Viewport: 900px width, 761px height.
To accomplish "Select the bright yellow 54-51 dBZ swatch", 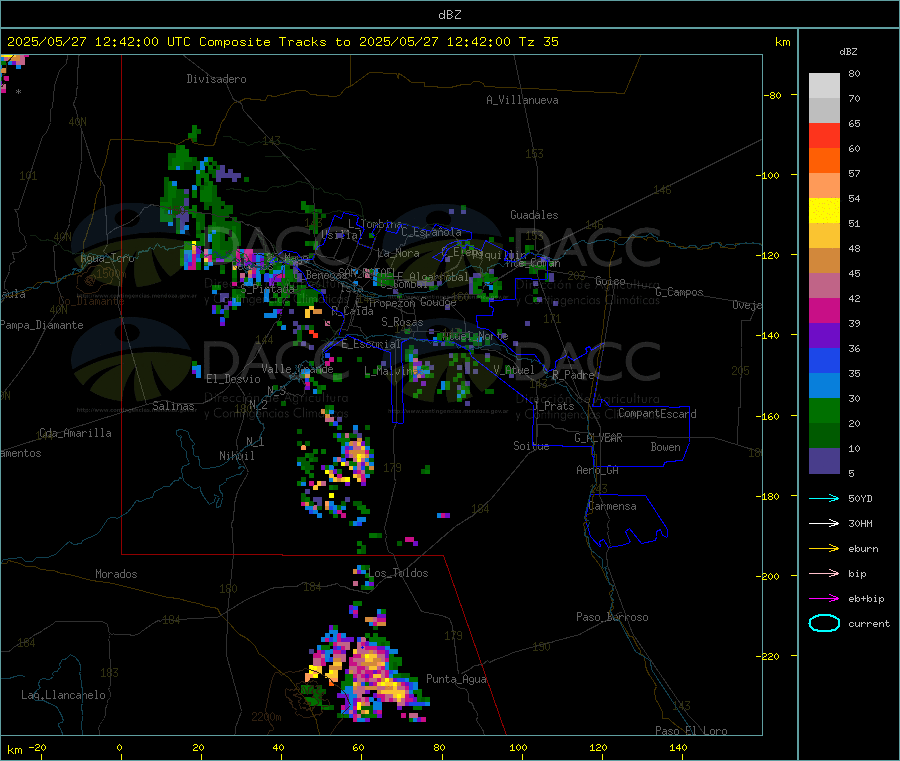I will tap(824, 211).
